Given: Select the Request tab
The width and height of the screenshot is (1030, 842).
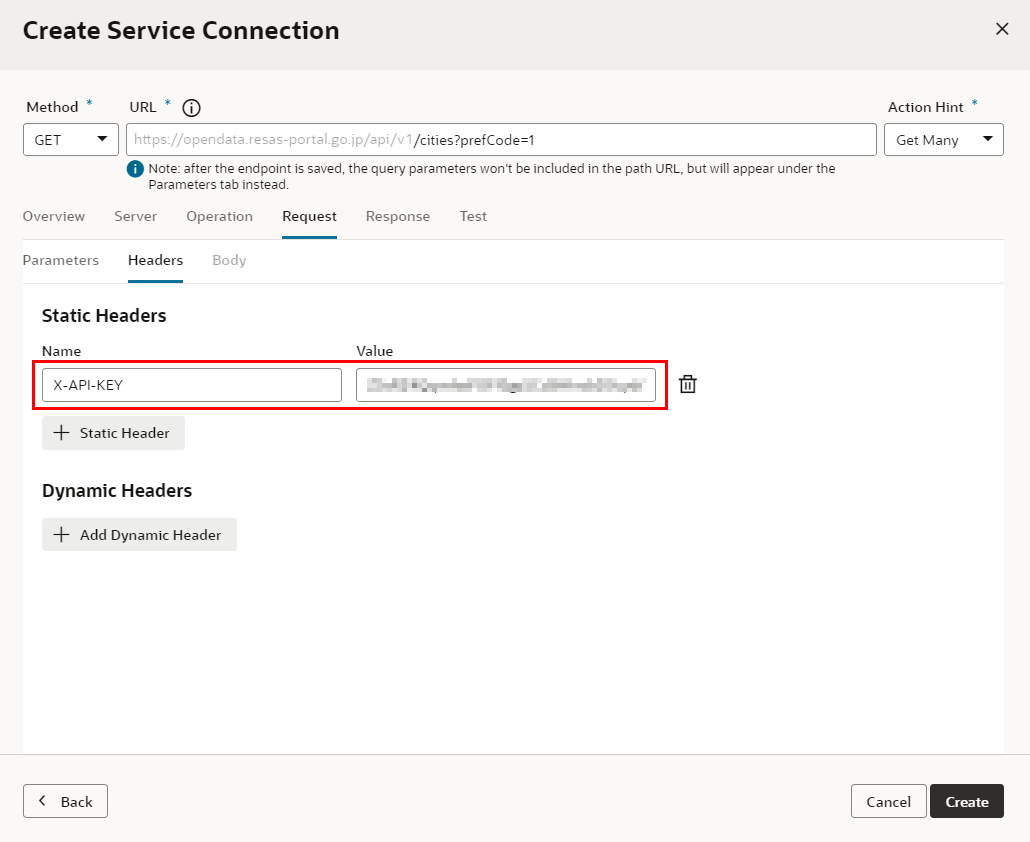Looking at the screenshot, I should click(309, 216).
